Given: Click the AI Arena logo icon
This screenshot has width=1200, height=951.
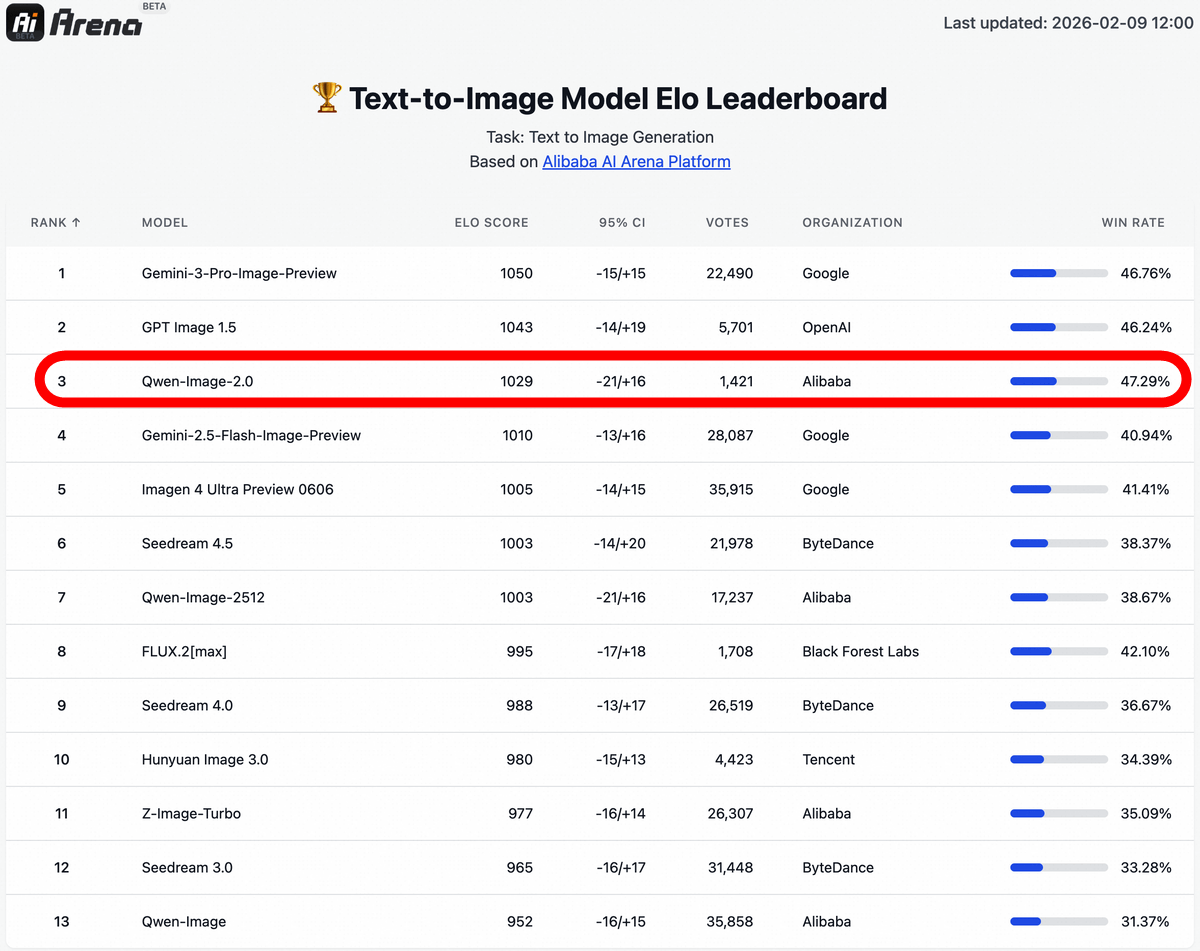Looking at the screenshot, I should pyautogui.click(x=25, y=22).
